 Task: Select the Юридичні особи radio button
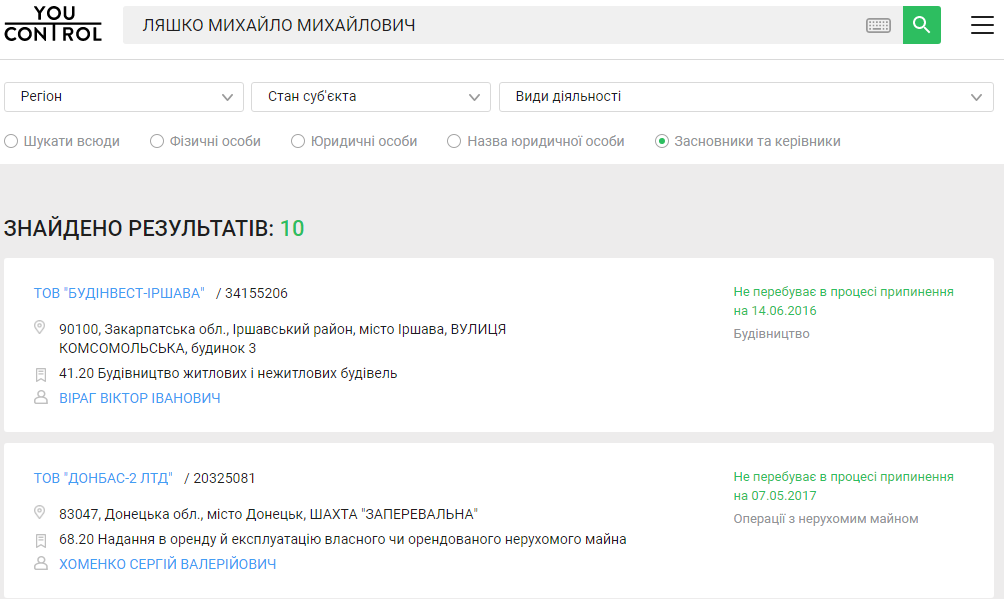(x=298, y=141)
